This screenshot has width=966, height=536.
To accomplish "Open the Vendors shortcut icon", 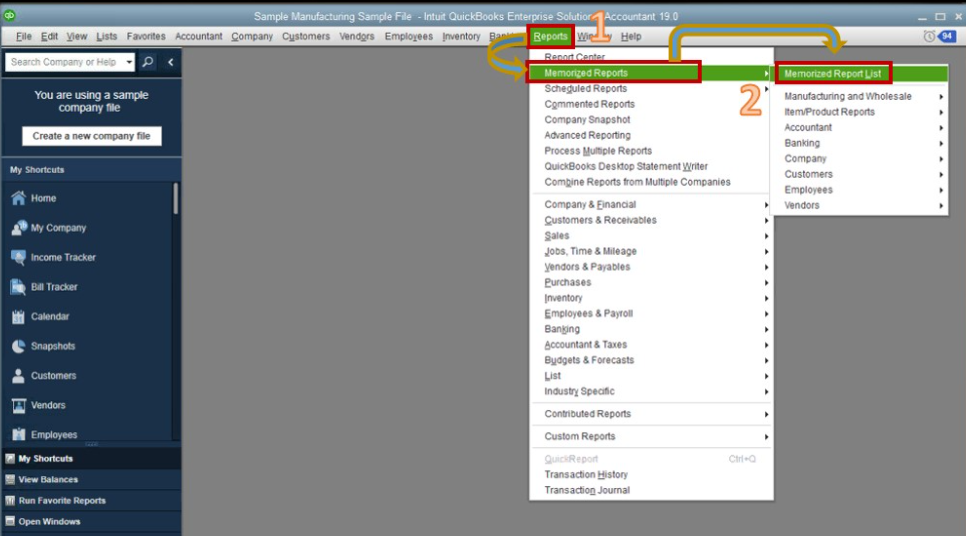I will coord(18,405).
